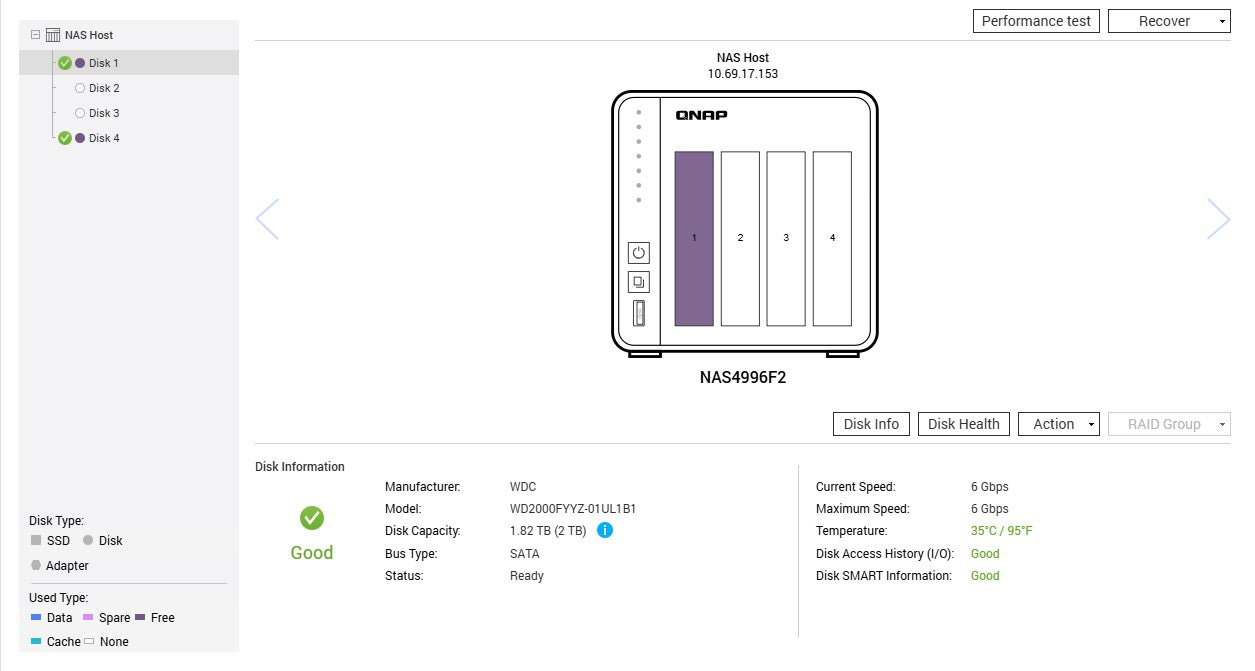Click the blue info icon beside Disk Capacity

(x=605, y=530)
